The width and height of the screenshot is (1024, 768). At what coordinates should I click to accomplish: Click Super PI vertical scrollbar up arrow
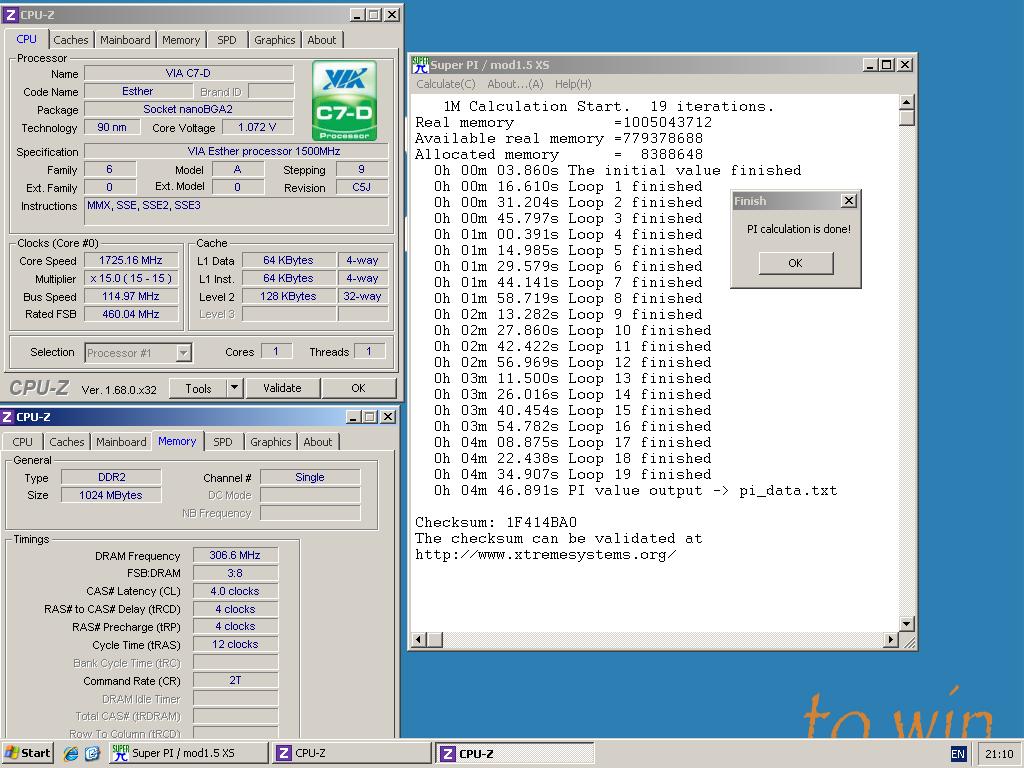click(x=906, y=103)
